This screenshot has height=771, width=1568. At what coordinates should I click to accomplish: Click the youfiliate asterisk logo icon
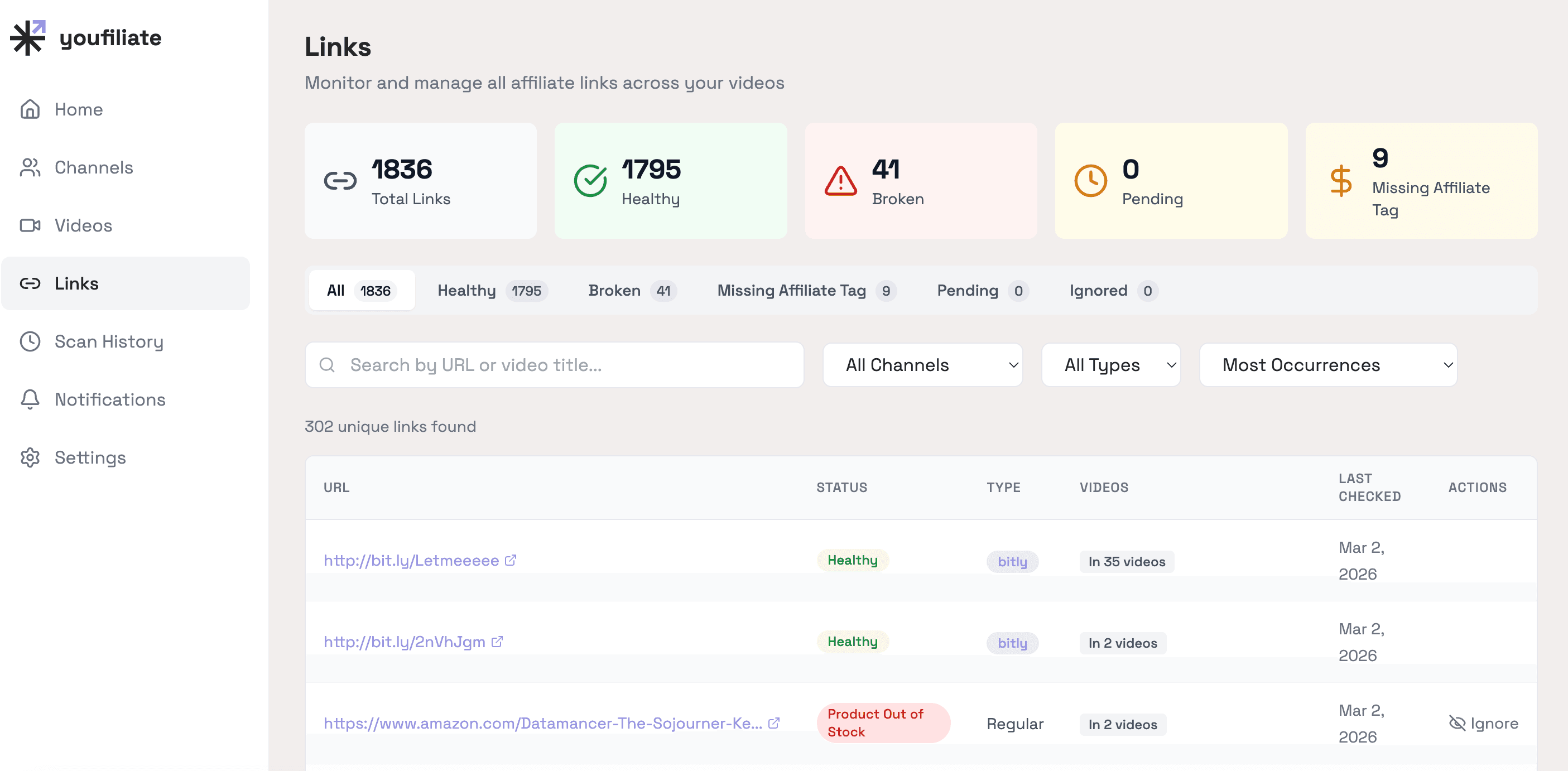tap(28, 38)
